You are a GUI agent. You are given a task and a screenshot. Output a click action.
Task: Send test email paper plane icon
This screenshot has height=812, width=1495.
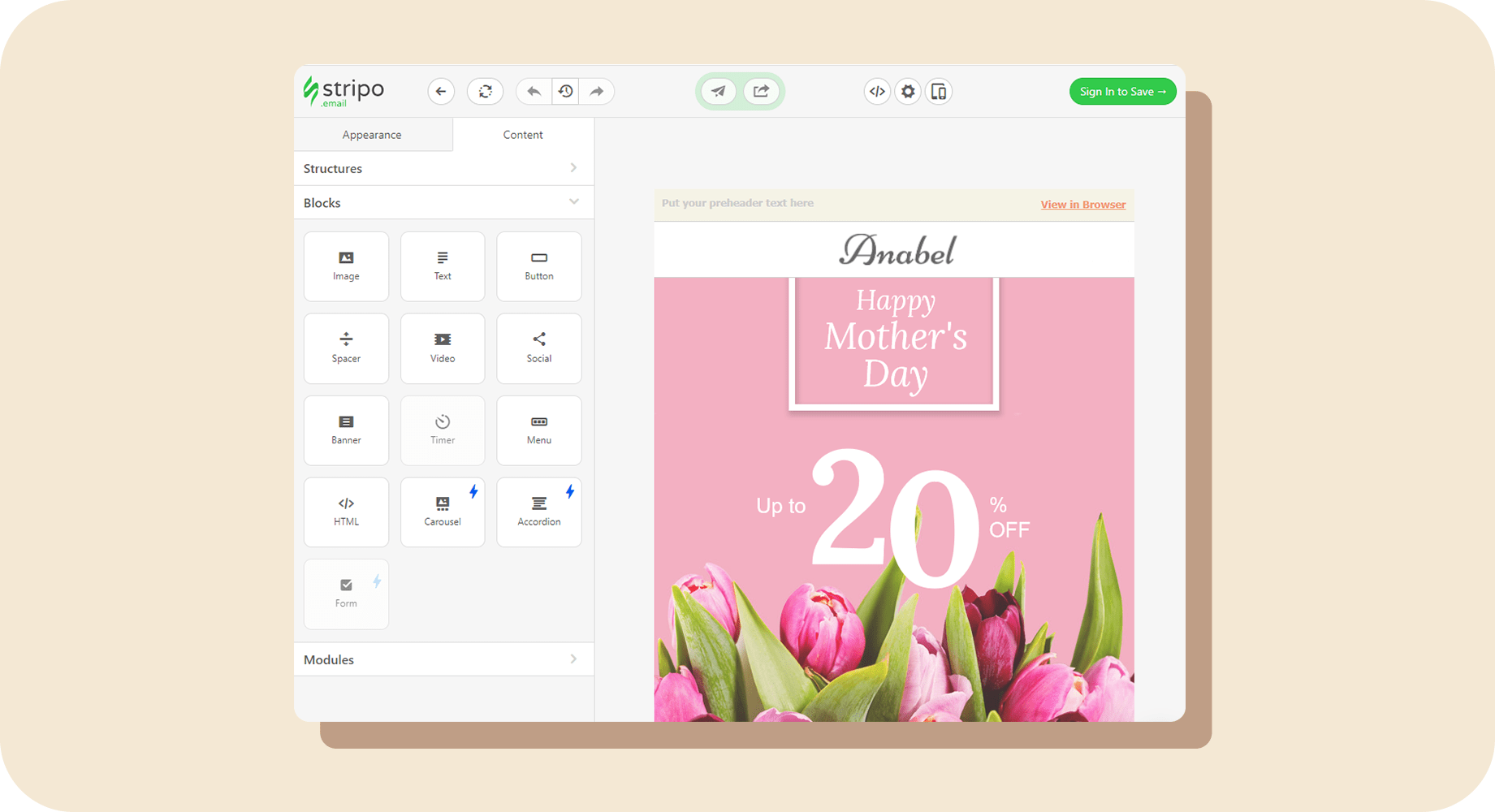719,92
